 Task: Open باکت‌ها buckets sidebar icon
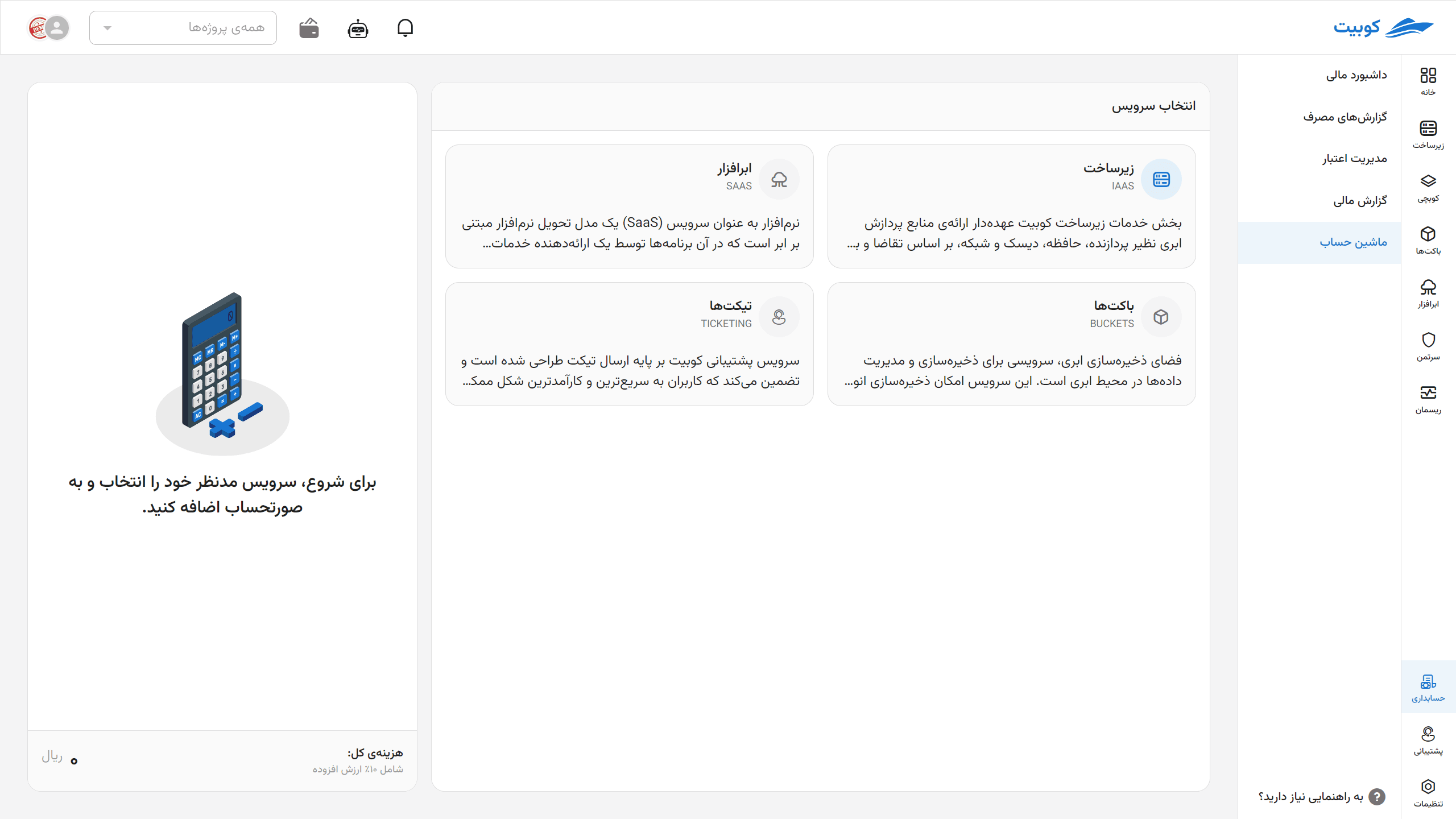coord(1428,241)
